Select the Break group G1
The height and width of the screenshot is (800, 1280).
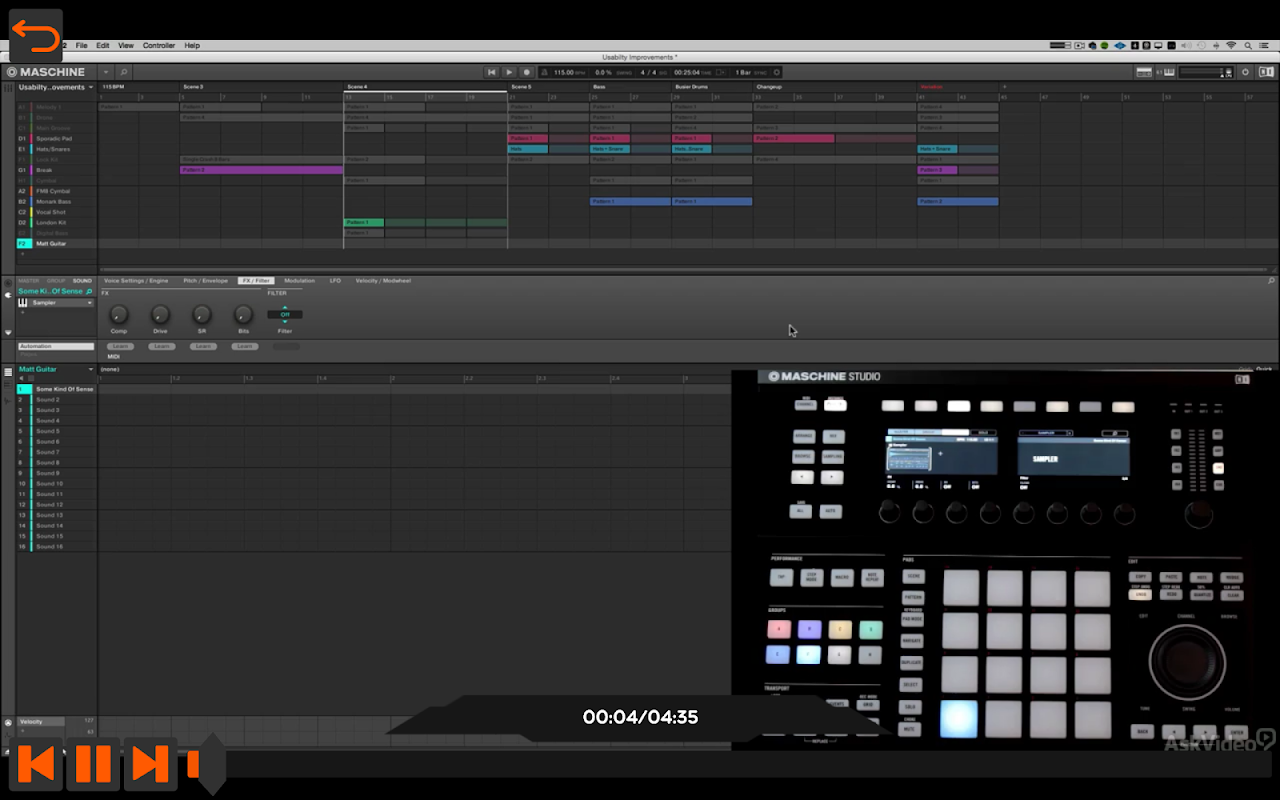coord(57,170)
